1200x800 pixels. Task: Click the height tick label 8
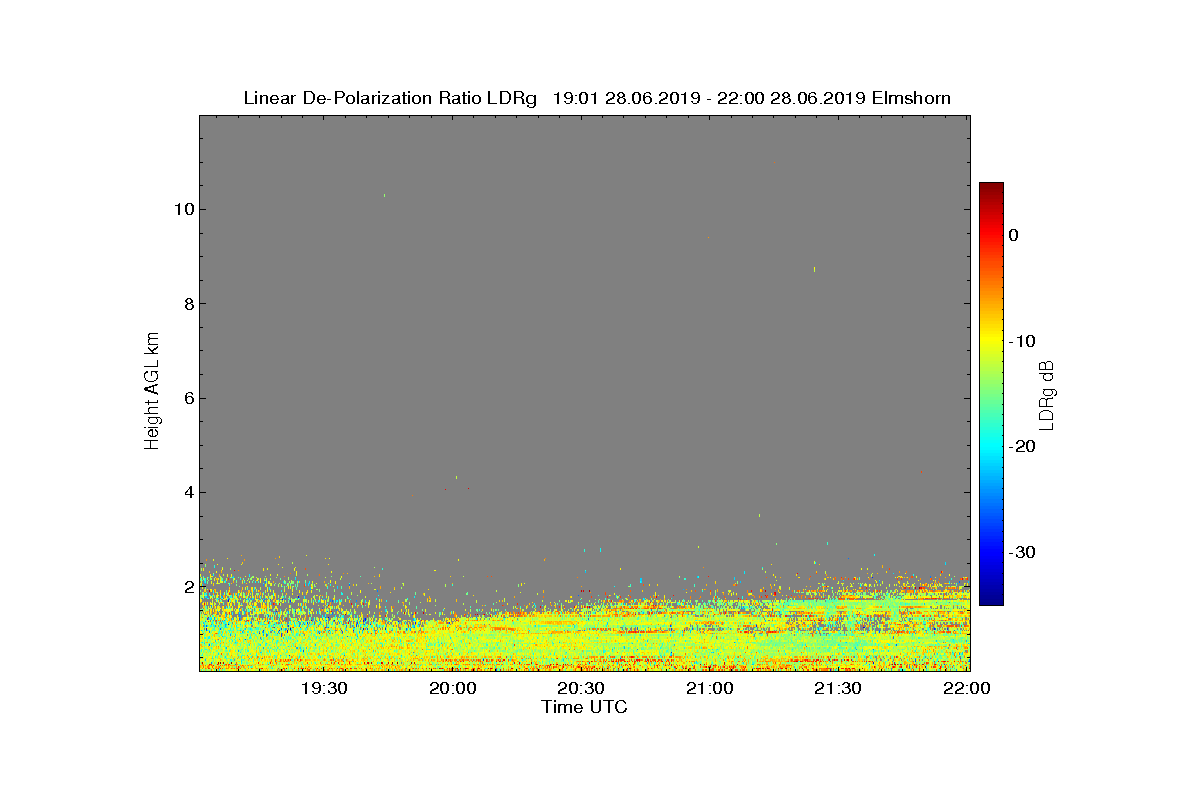pos(187,304)
